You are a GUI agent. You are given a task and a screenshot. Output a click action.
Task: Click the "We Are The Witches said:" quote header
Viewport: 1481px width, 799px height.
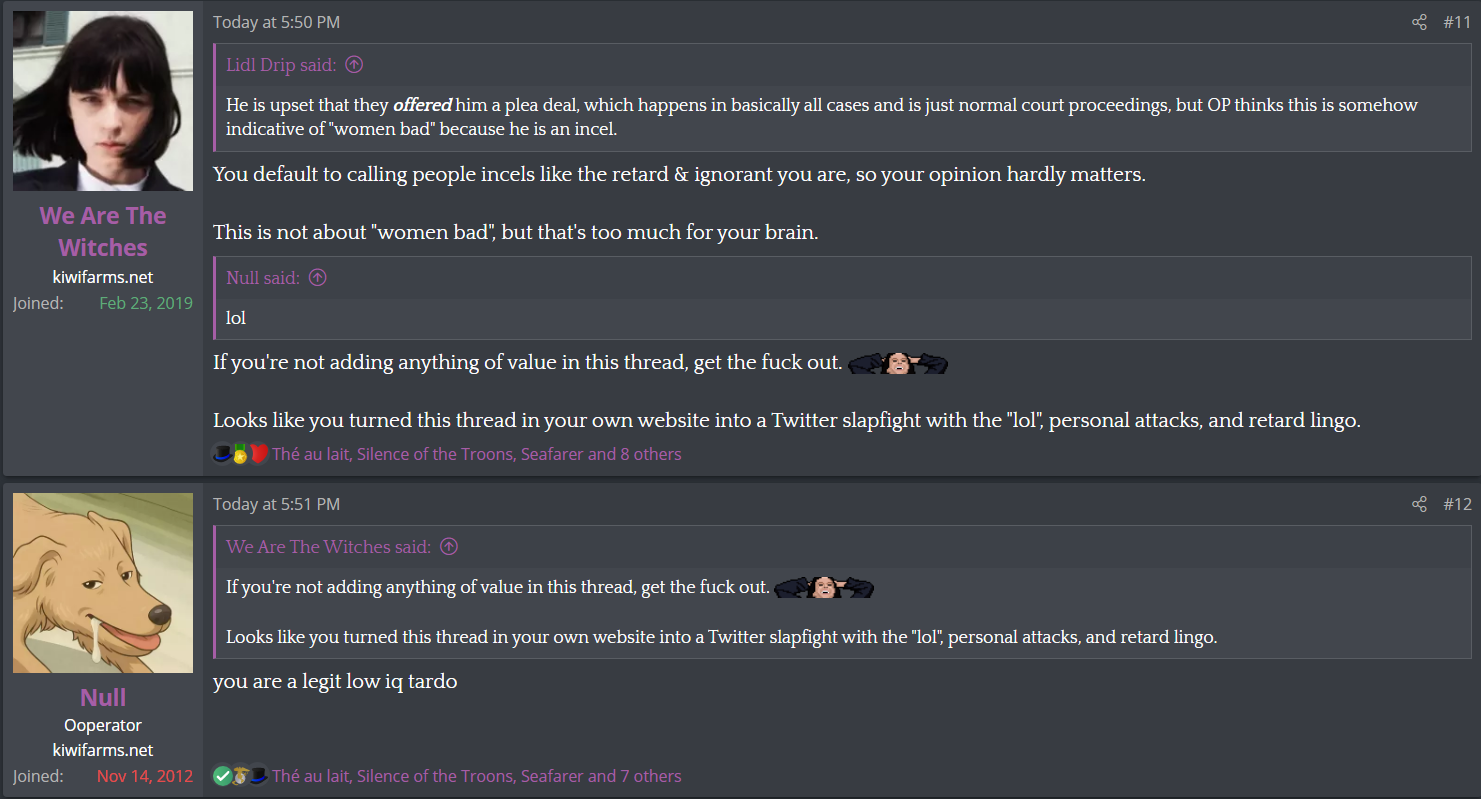(x=328, y=547)
